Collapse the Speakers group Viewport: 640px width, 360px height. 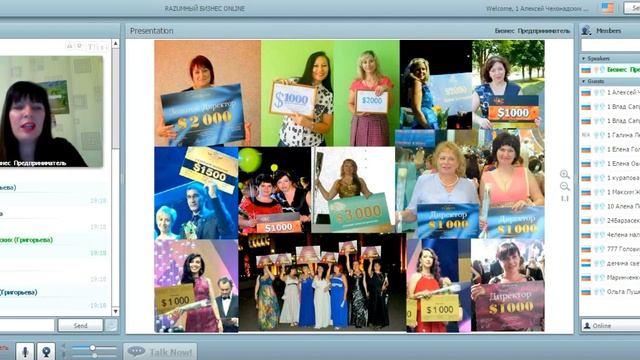584,59
